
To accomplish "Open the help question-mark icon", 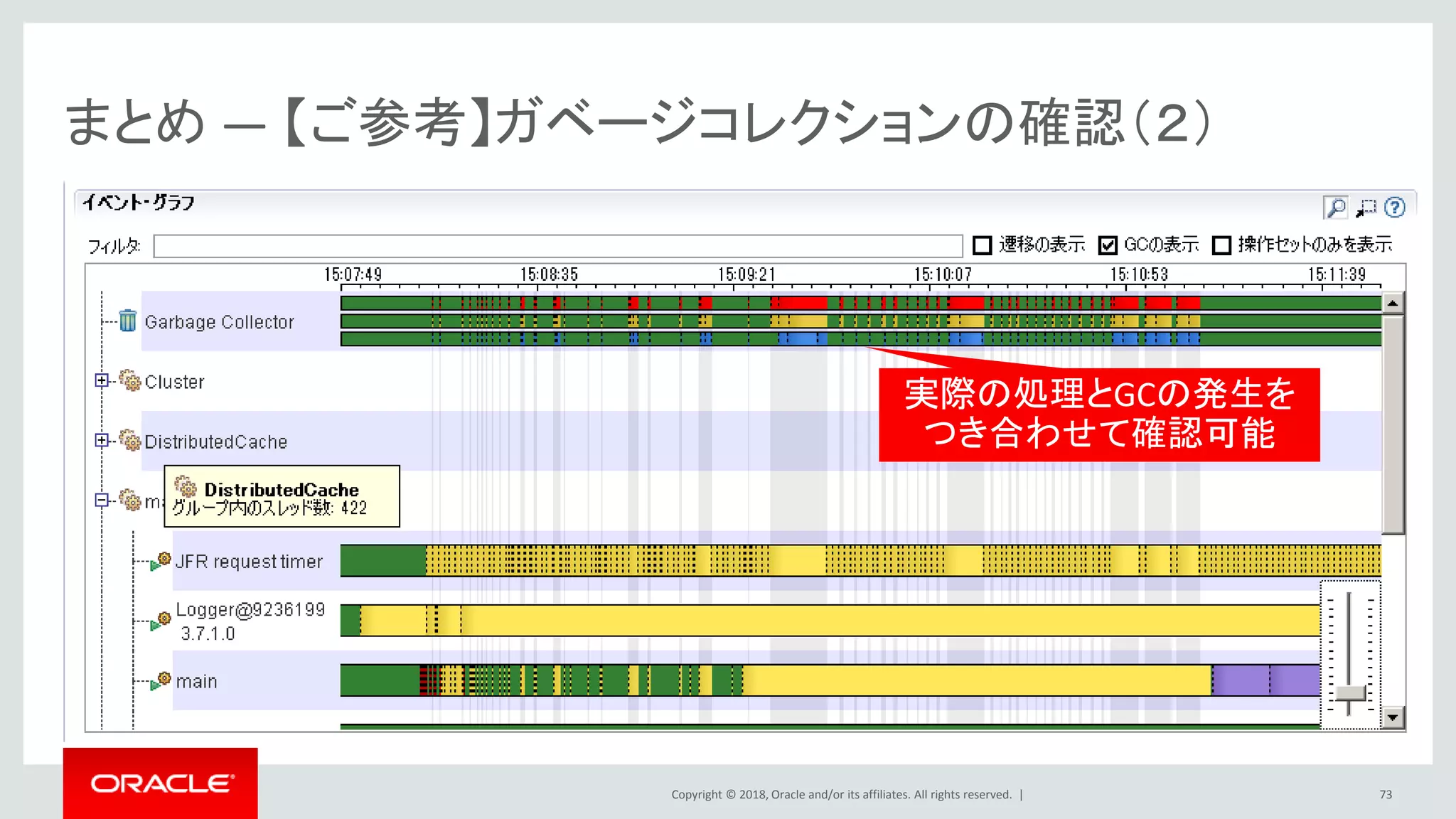I will pyautogui.click(x=1395, y=208).
